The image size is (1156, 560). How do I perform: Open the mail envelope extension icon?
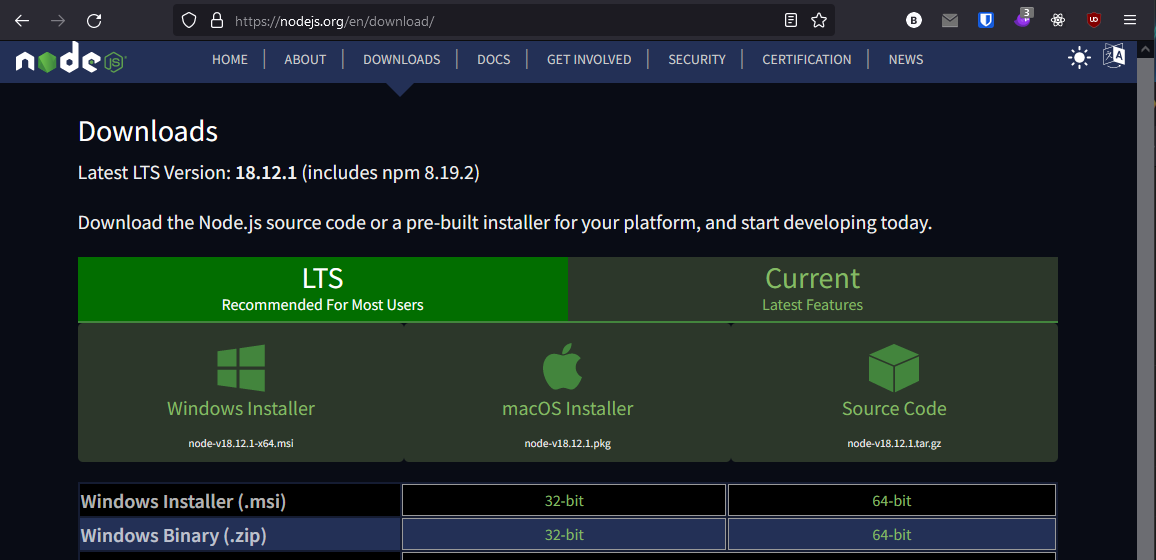click(x=950, y=21)
